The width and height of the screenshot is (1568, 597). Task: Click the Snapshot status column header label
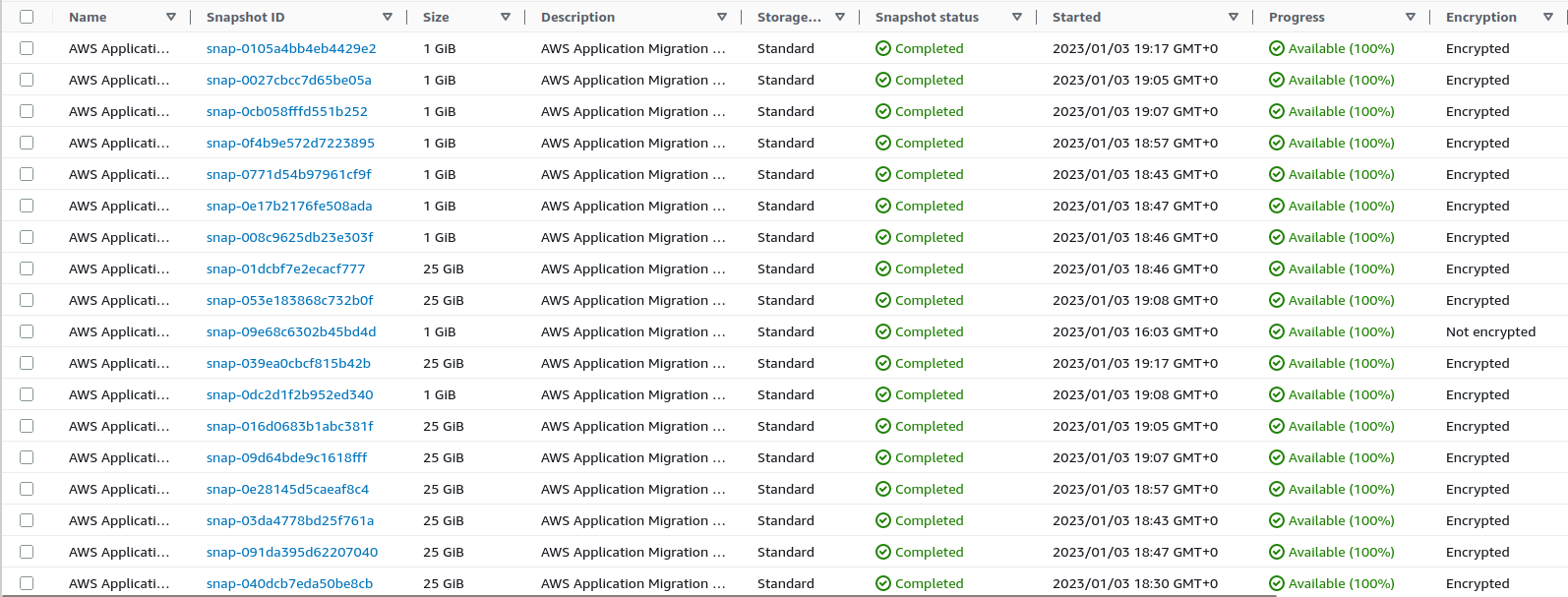pyautogui.click(x=927, y=17)
